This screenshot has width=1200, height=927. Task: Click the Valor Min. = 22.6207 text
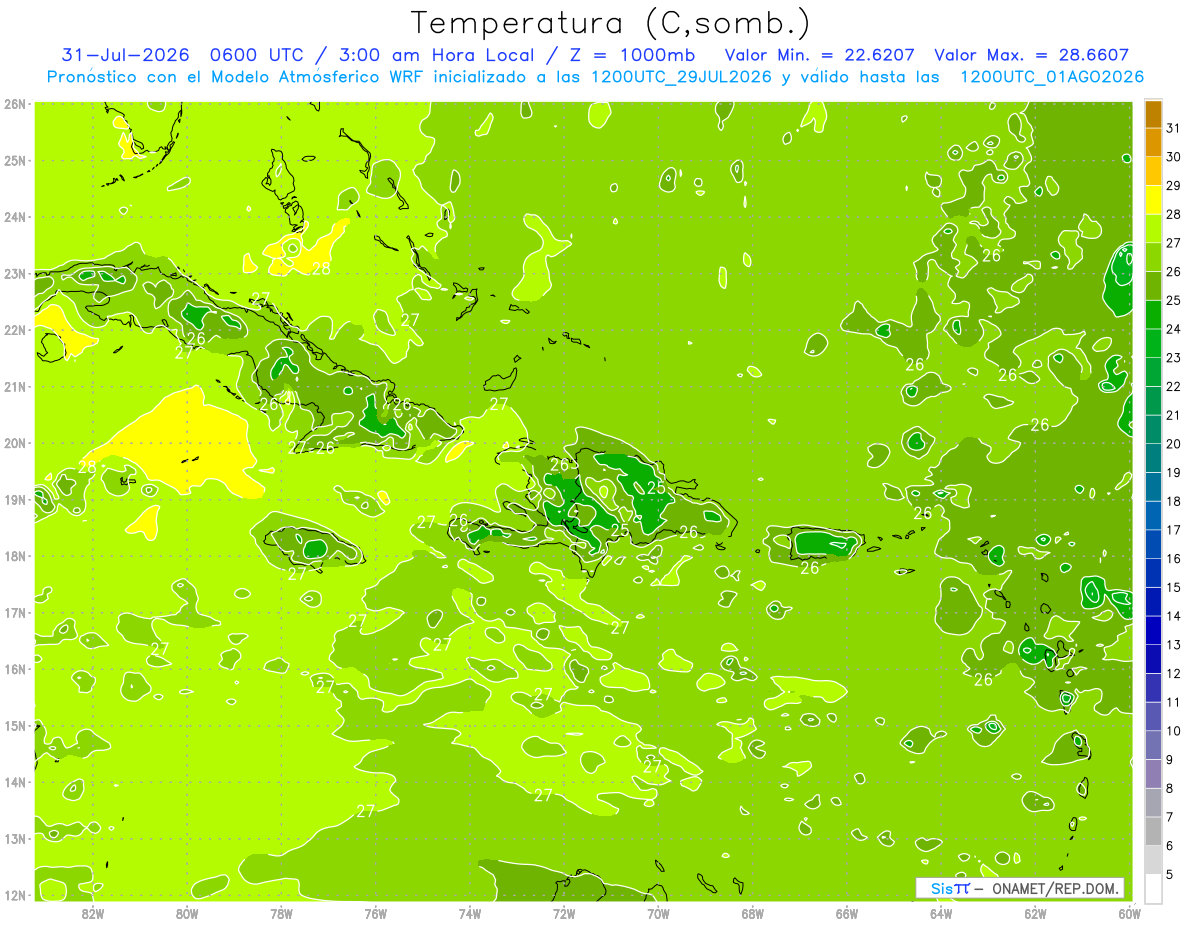coord(821,55)
